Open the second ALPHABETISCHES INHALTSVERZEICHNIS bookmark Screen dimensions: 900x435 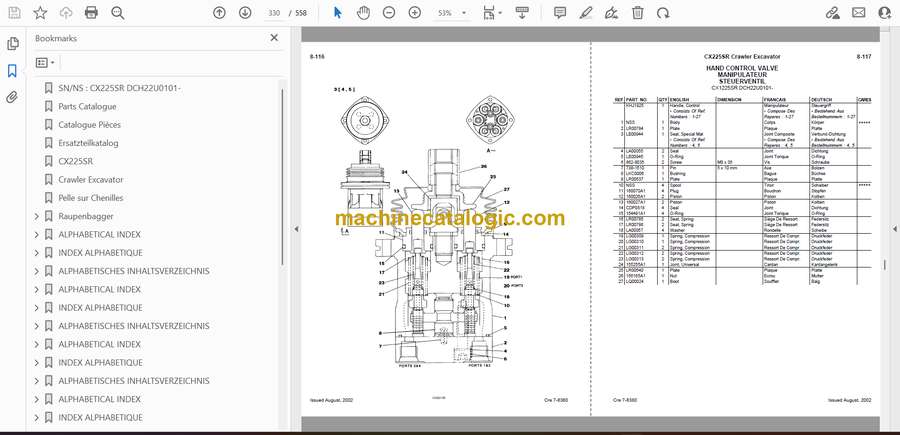pyautogui.click(x=133, y=326)
